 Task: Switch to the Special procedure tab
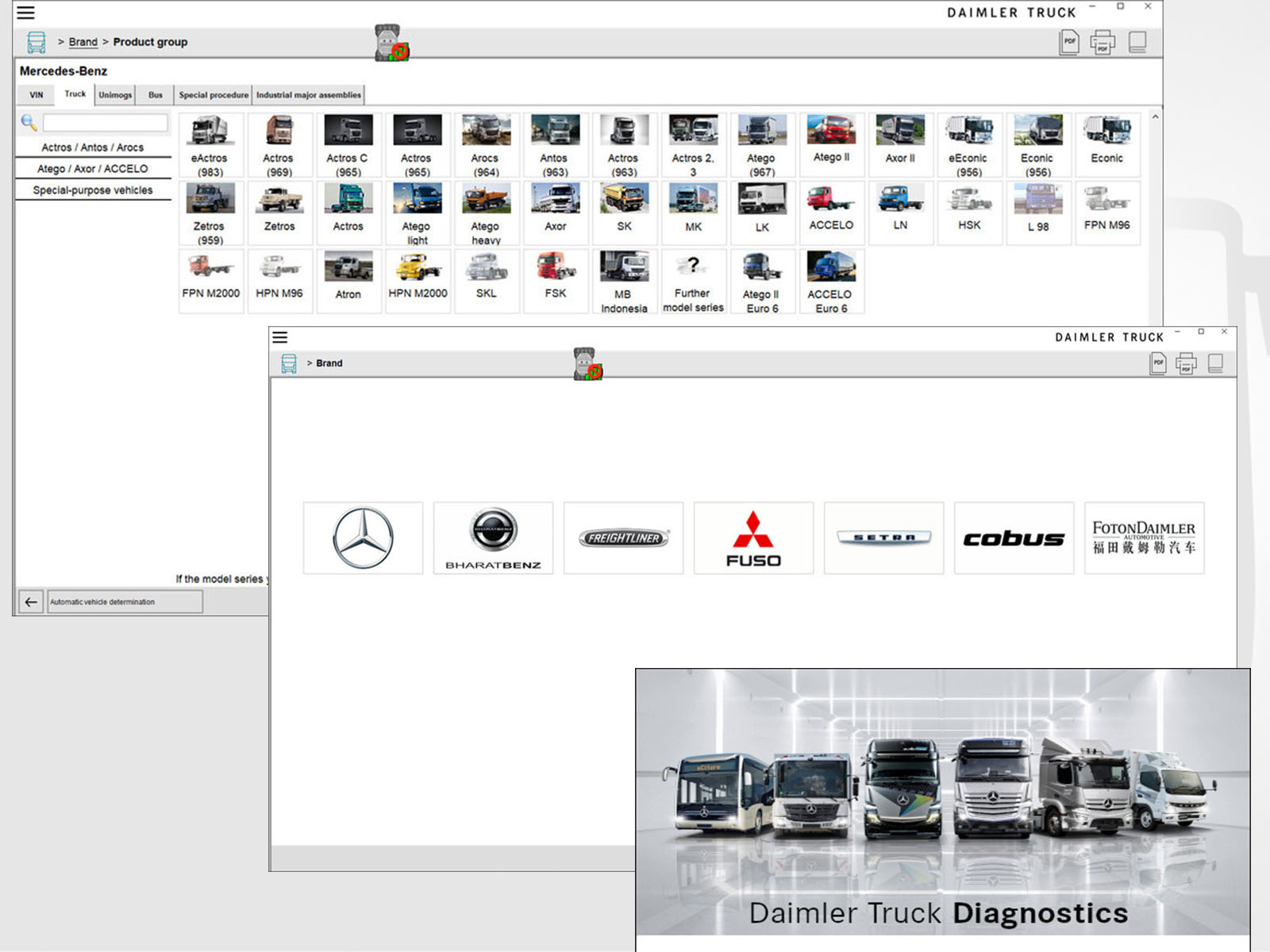tap(214, 95)
